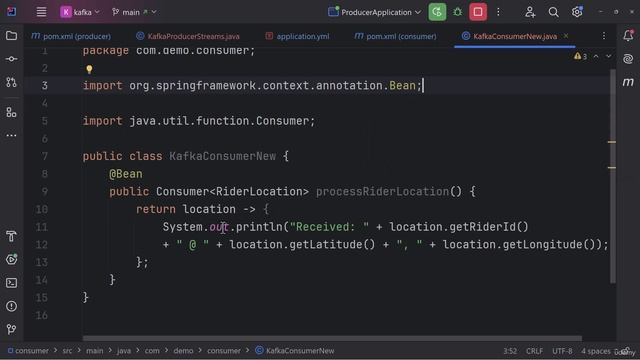Click the java breadcrumb
This screenshot has width=640, height=360.
point(124,351)
